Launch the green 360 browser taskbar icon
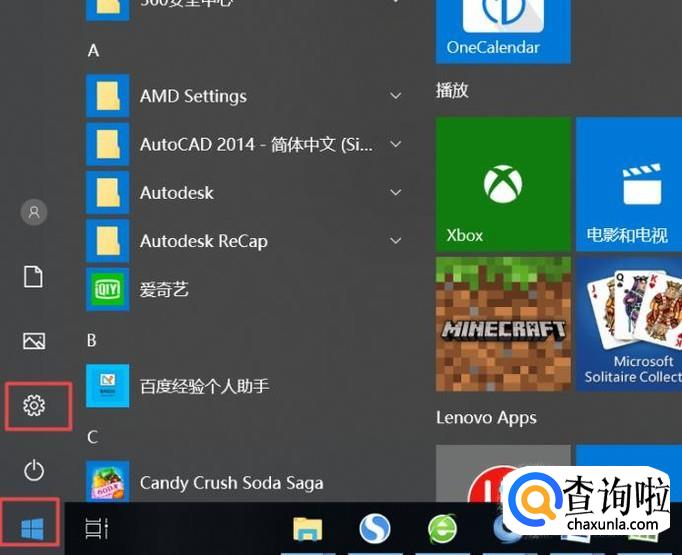The height and width of the screenshot is (555, 682). (x=442, y=529)
